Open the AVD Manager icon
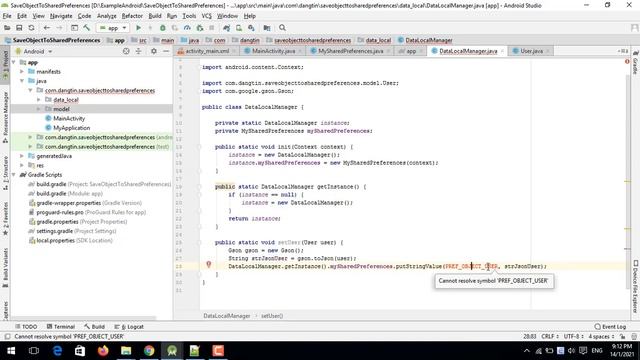The width and height of the screenshot is (640, 360). (239, 28)
